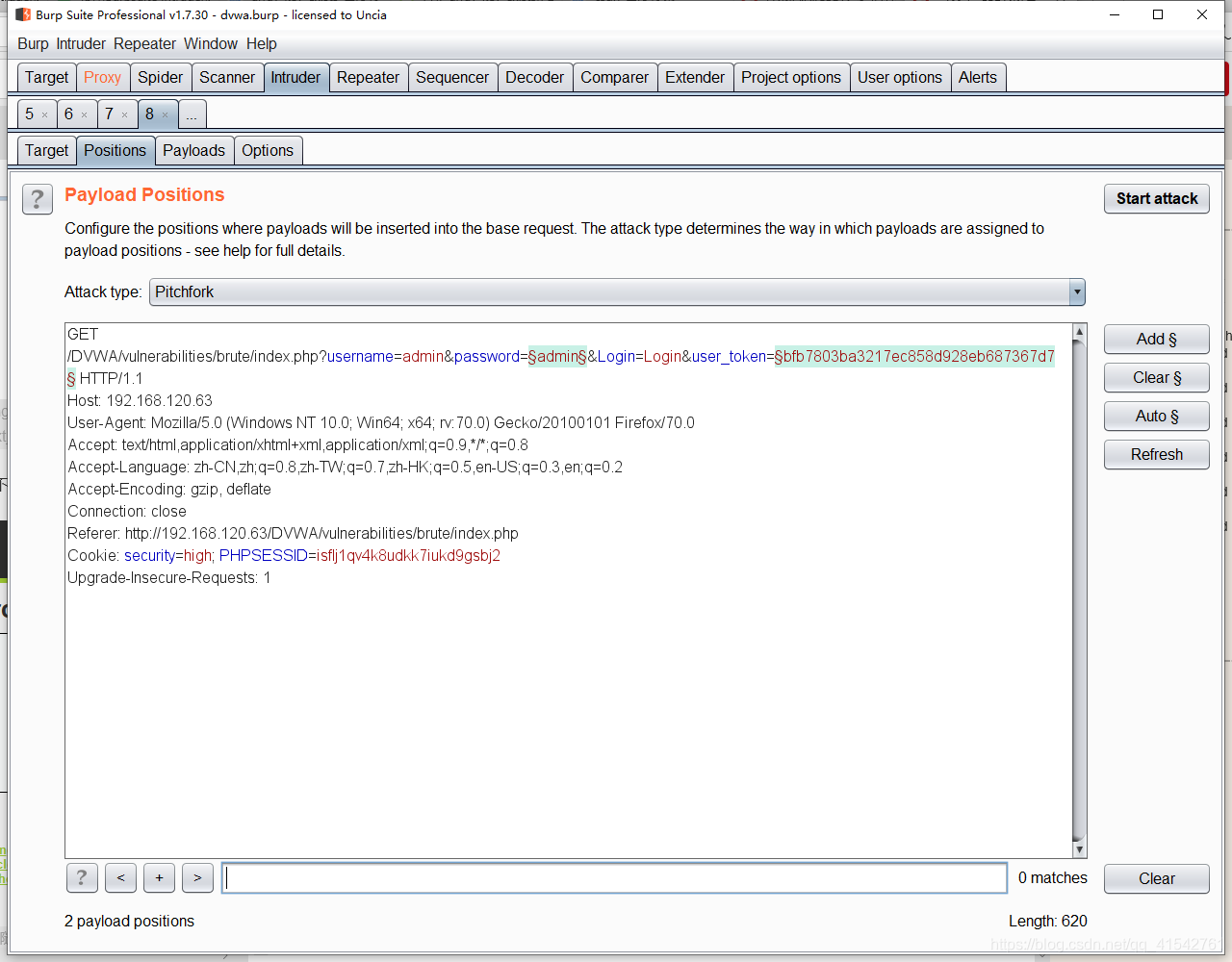This screenshot has width=1232, height=962.
Task: Open the Alerts tab
Action: click(978, 77)
